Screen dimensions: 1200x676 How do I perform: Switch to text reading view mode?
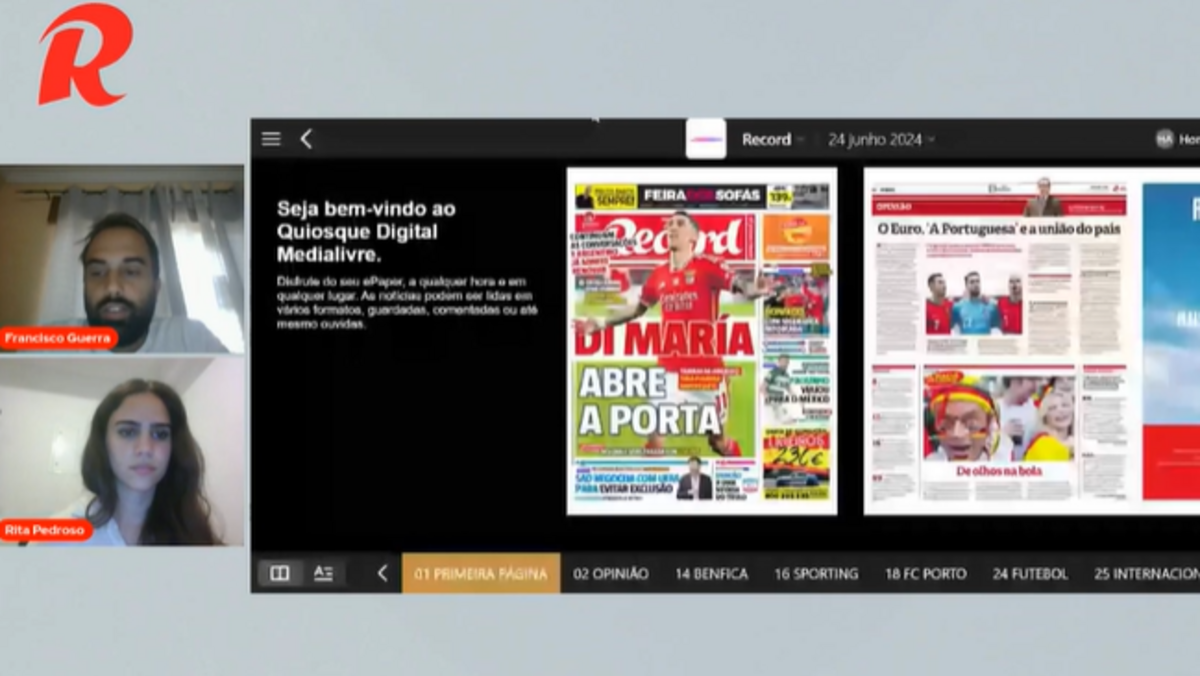[323, 573]
